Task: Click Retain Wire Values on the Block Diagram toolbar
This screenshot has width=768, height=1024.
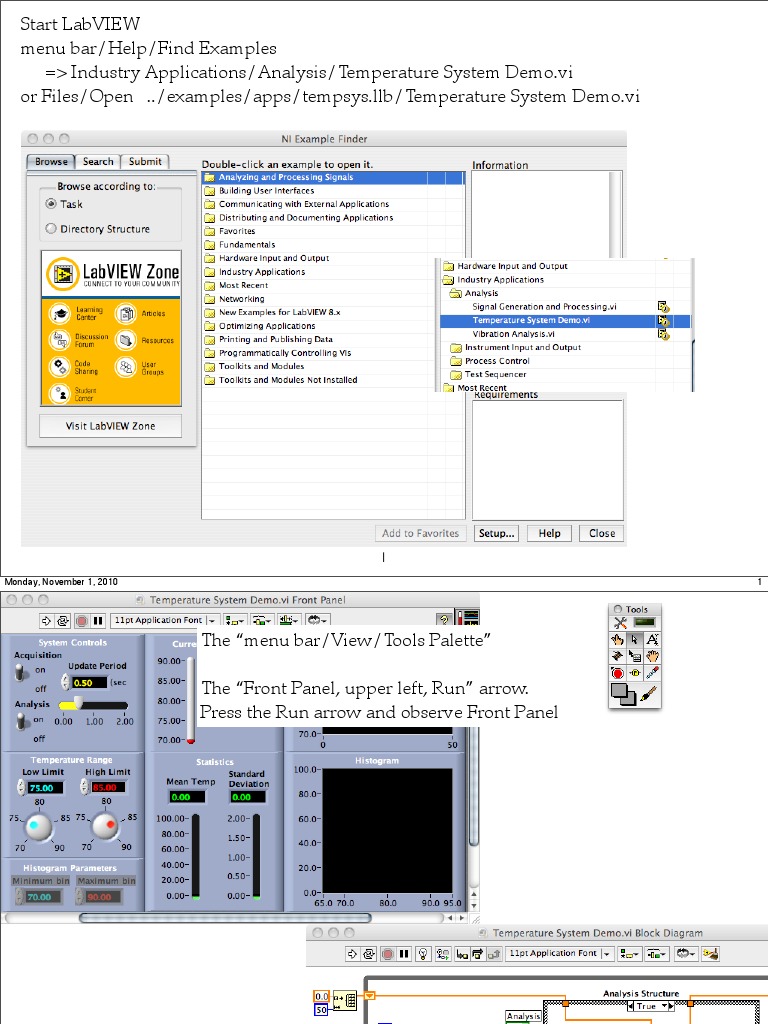Action: point(443,954)
